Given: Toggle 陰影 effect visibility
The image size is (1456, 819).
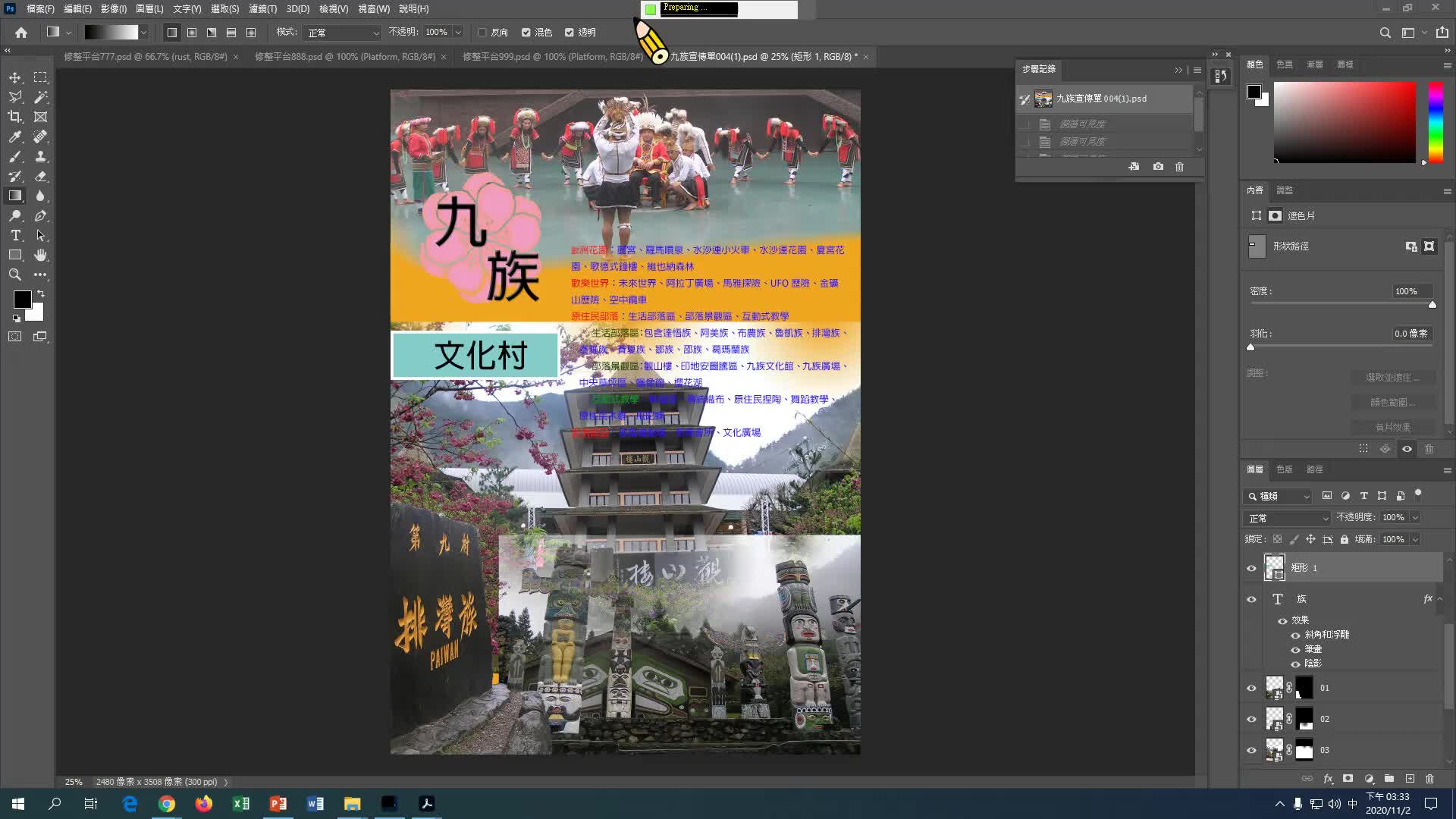Looking at the screenshot, I should pyautogui.click(x=1295, y=664).
